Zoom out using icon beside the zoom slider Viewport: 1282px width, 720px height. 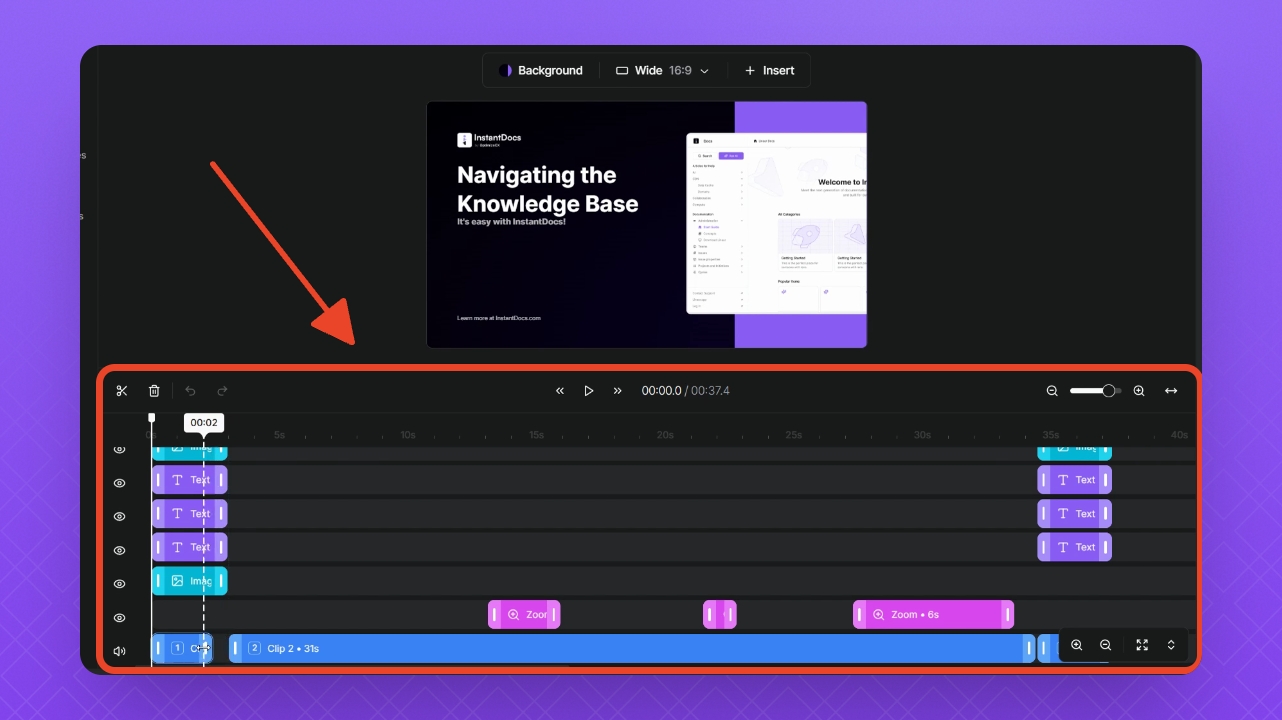pos(1052,391)
